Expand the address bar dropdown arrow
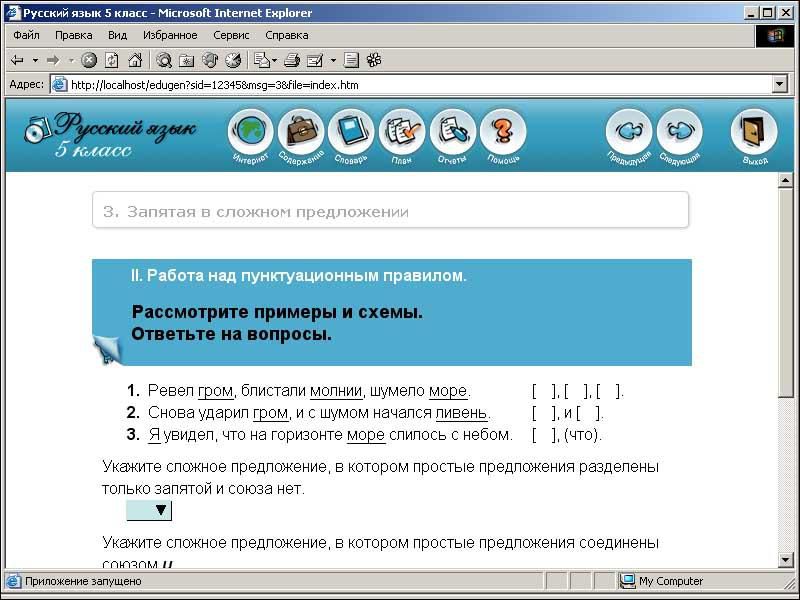The height and width of the screenshot is (600, 800). (780, 85)
